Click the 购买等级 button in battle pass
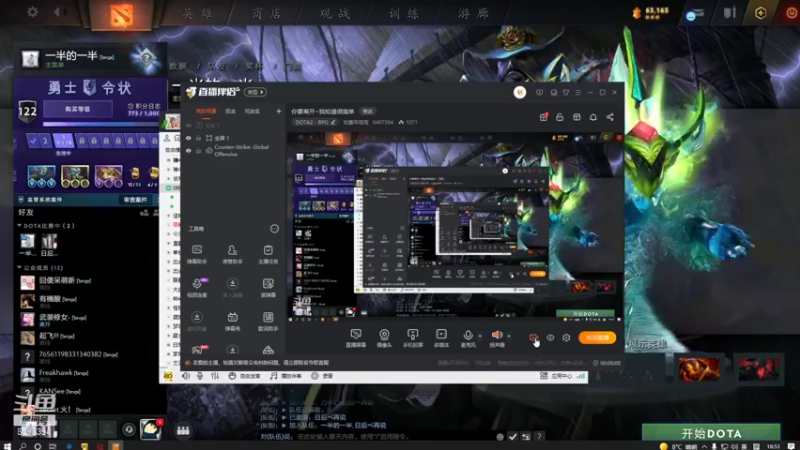This screenshot has width=800, height=450. click(78, 109)
